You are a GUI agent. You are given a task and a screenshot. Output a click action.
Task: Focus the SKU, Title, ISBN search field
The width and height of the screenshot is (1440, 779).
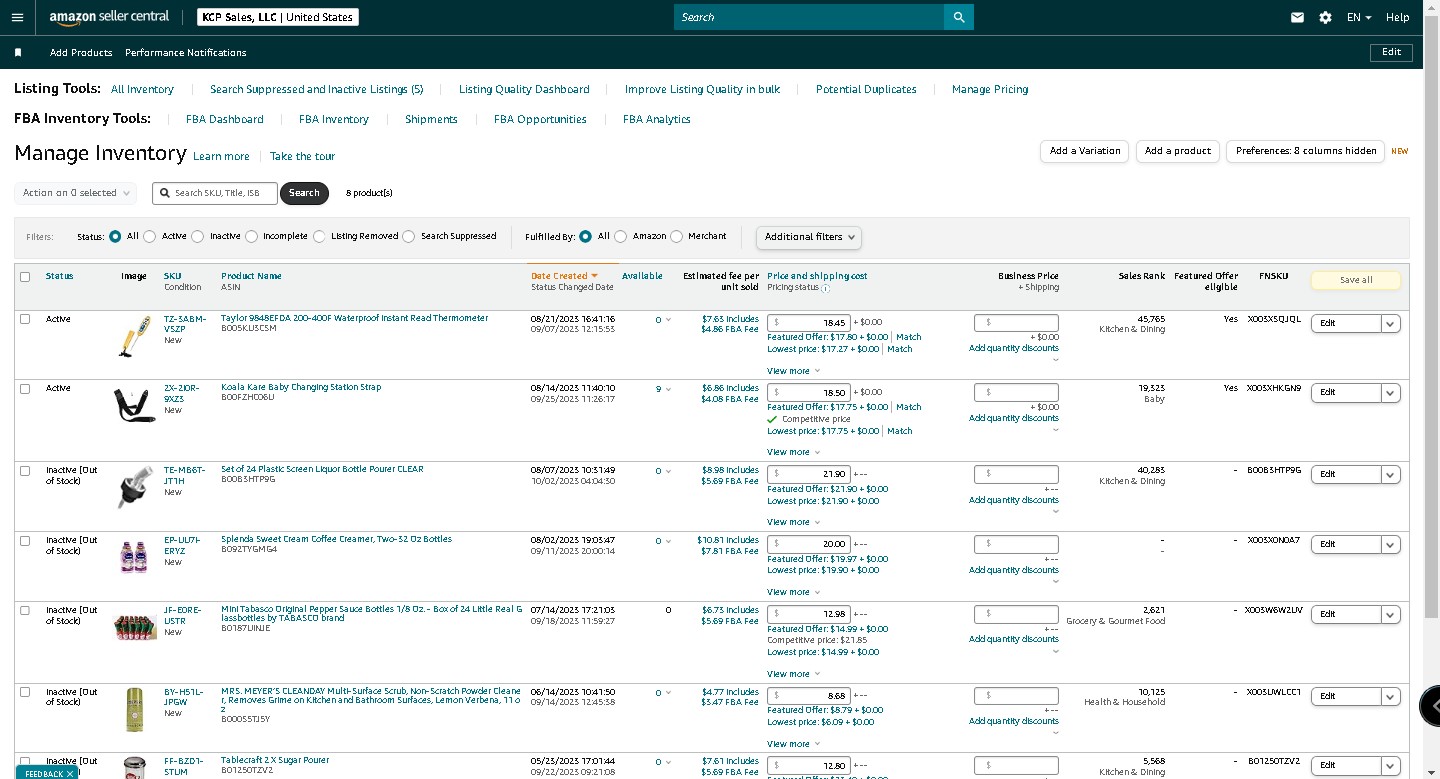point(215,193)
